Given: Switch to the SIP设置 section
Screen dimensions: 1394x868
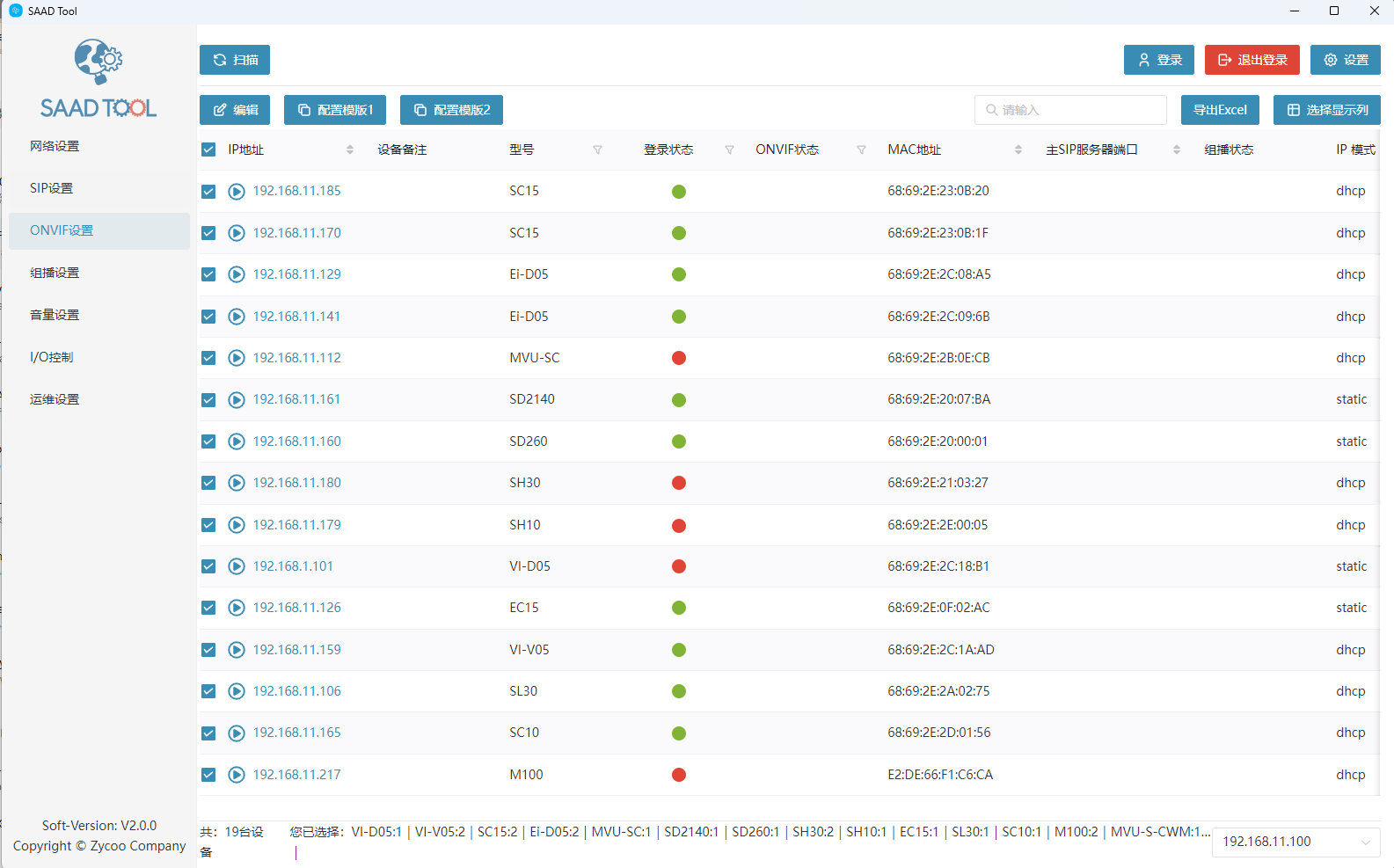Looking at the screenshot, I should click(x=52, y=188).
